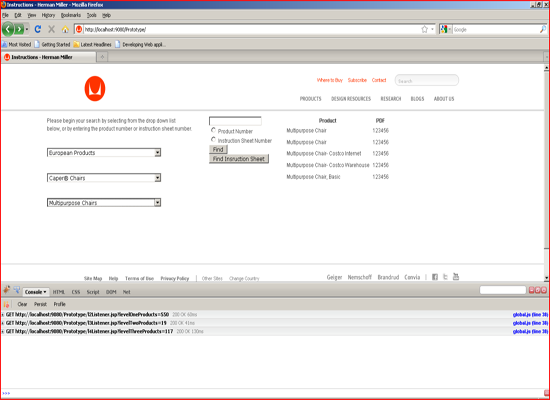Open the Console tab options dropdown

coord(45,292)
